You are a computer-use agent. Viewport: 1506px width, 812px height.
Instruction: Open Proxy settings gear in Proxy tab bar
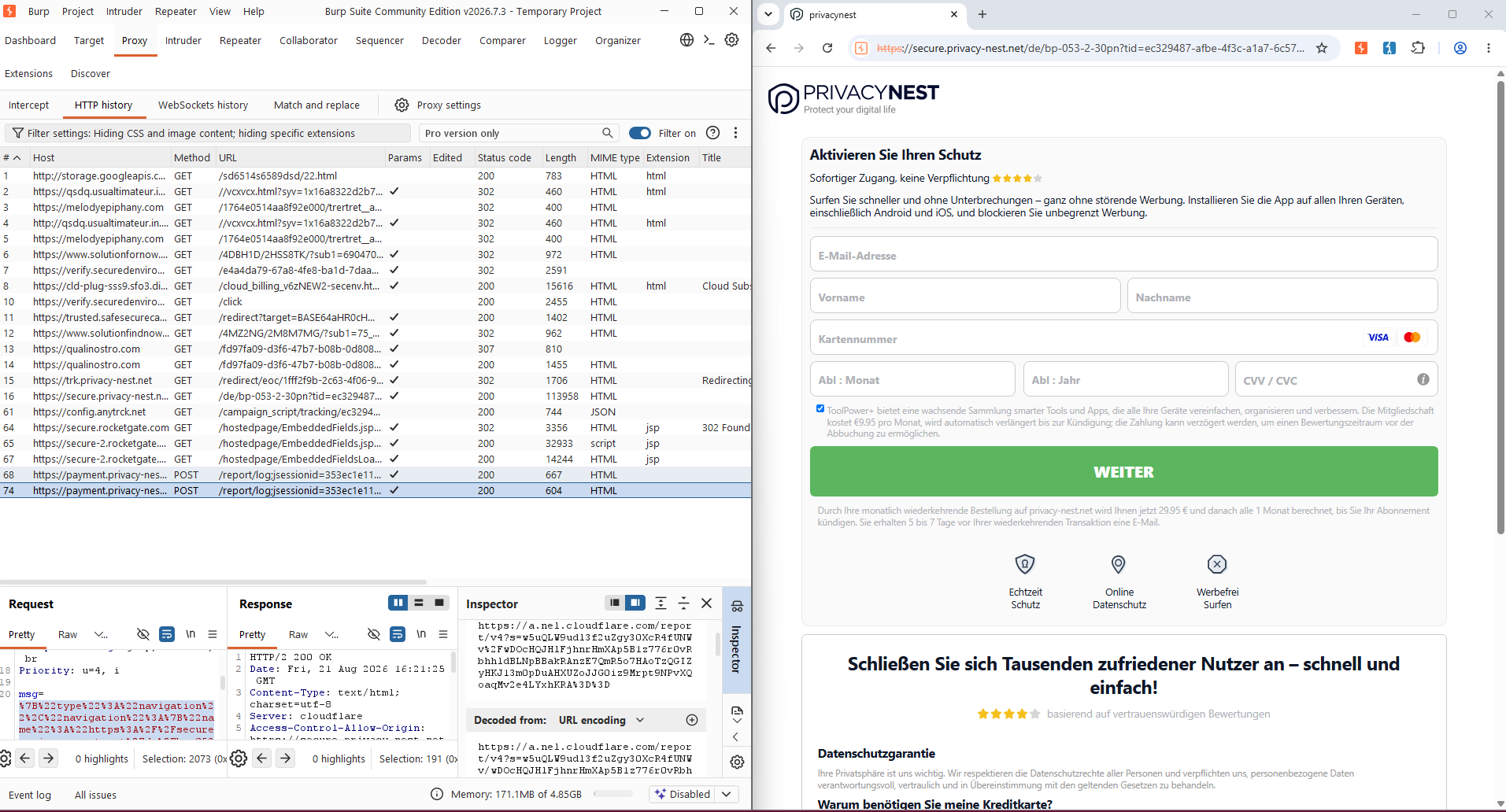click(401, 105)
